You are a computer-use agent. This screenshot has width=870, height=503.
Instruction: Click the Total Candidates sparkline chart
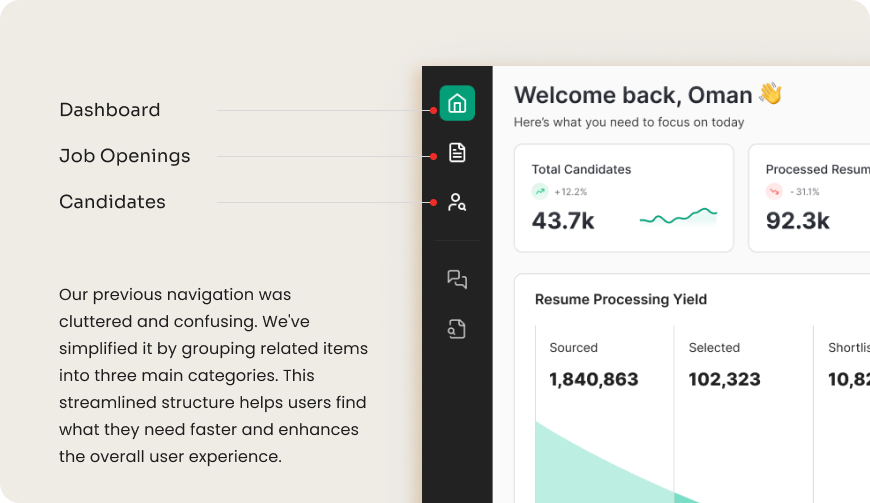(678, 216)
